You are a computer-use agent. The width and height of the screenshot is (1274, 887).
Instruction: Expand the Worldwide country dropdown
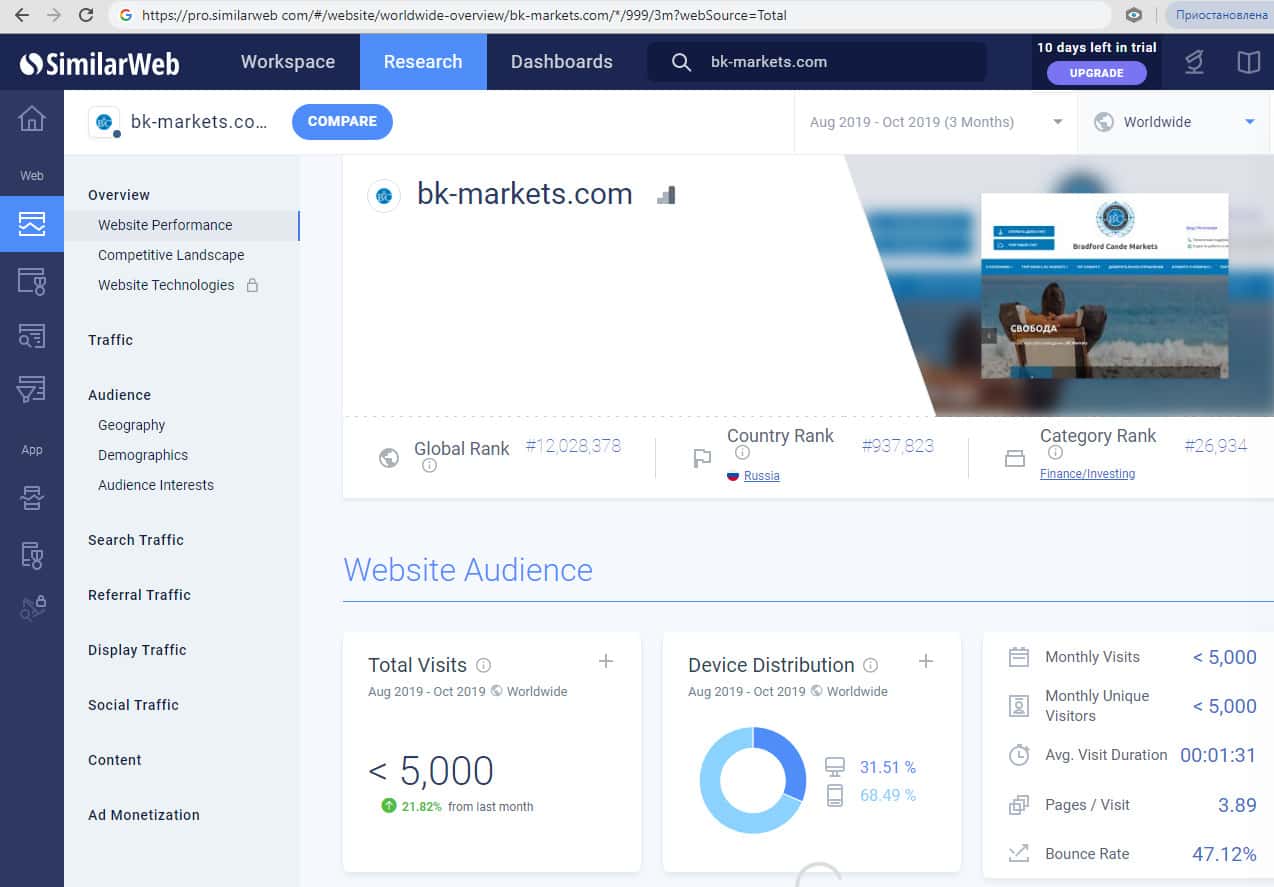pos(1174,122)
